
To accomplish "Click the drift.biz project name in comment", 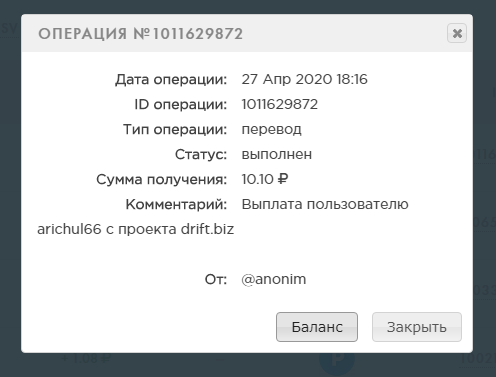I will tap(207, 229).
